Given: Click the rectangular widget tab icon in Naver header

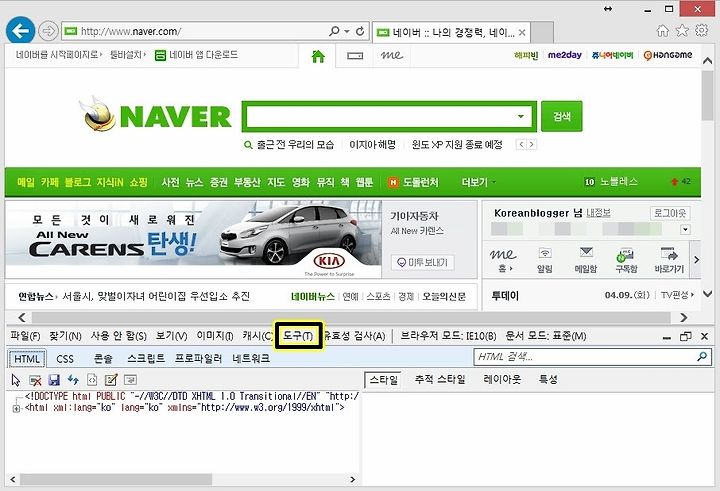Looking at the screenshot, I should pos(354,56).
